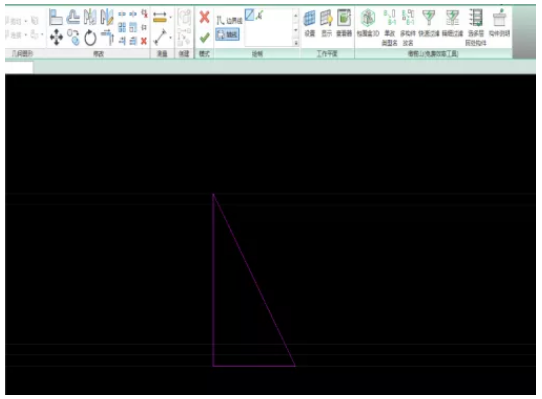Click the 模式 Mode panel label
Image resolution: width=542 pixels, height=399 pixels.
(x=204, y=54)
